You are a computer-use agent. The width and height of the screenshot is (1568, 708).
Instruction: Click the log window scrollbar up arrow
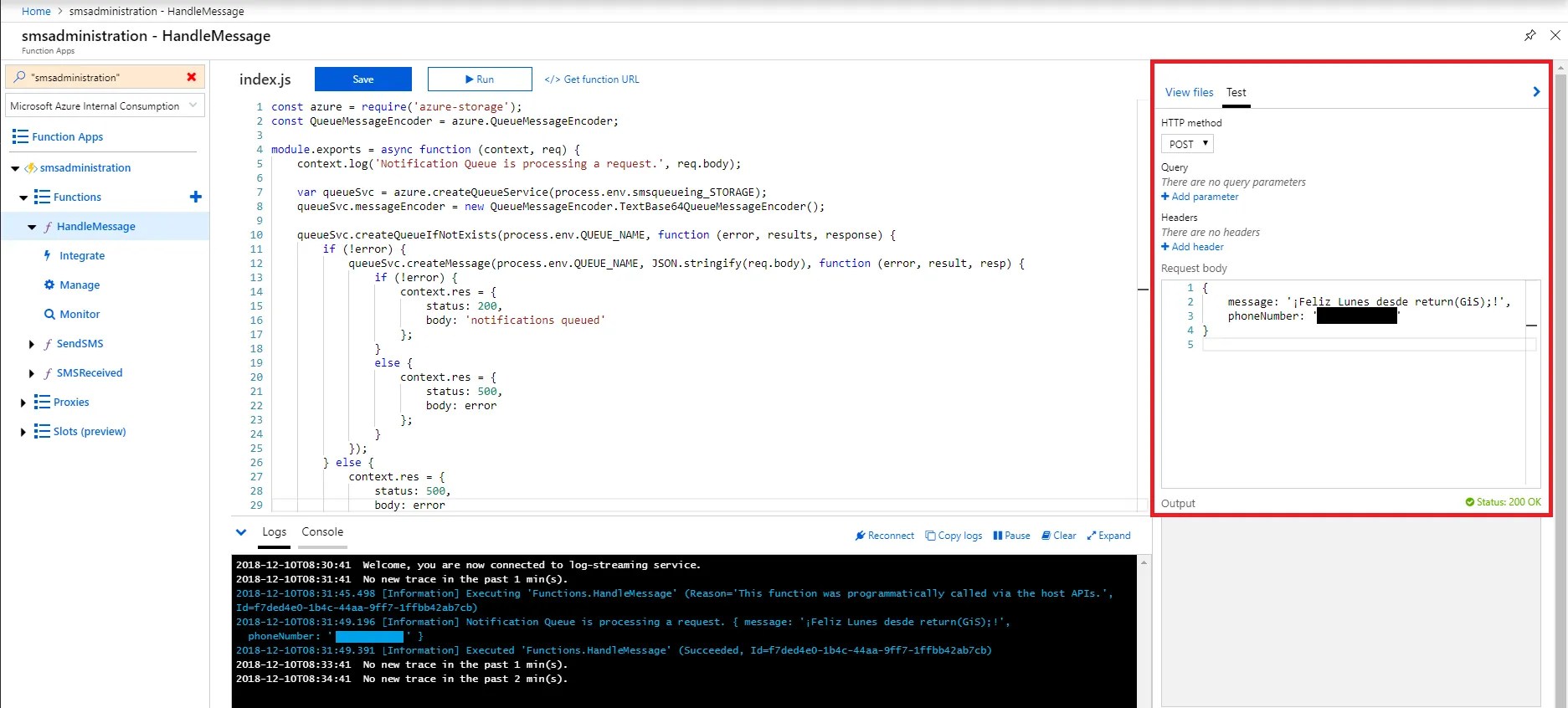pos(1144,563)
